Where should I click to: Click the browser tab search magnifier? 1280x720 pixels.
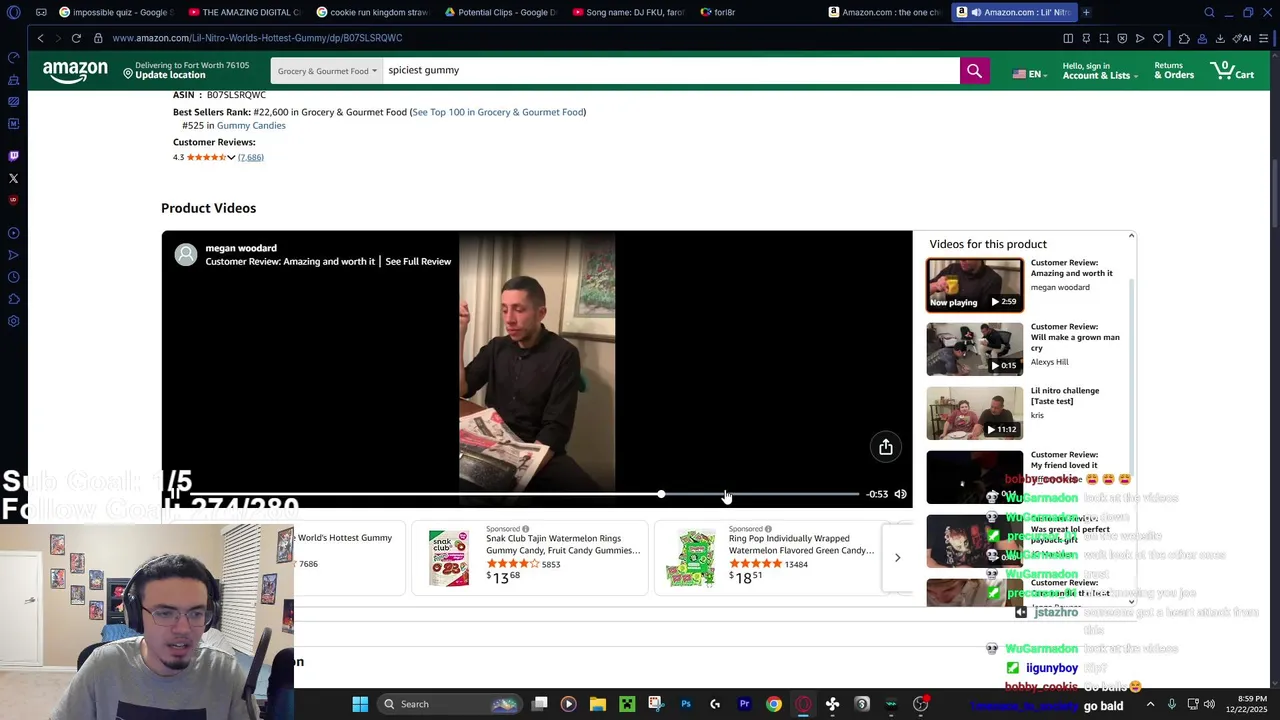pyautogui.click(x=1209, y=12)
